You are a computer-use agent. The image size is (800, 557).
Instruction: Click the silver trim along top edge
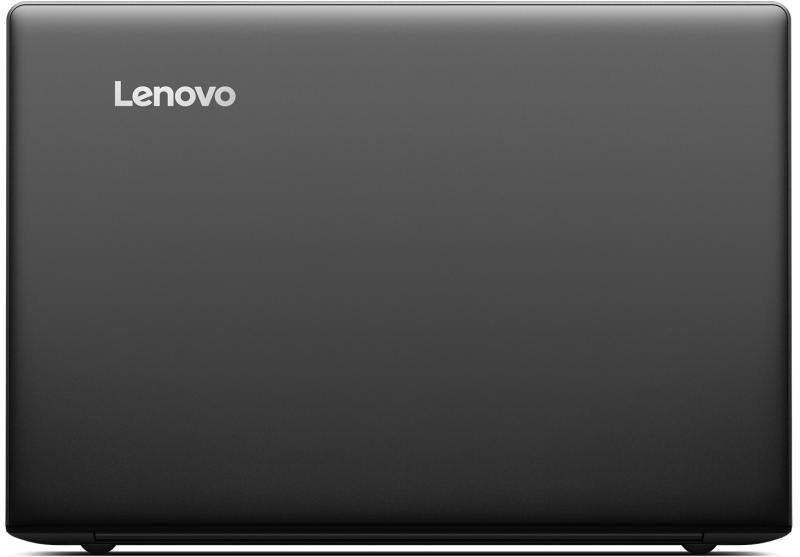click(398, 5)
